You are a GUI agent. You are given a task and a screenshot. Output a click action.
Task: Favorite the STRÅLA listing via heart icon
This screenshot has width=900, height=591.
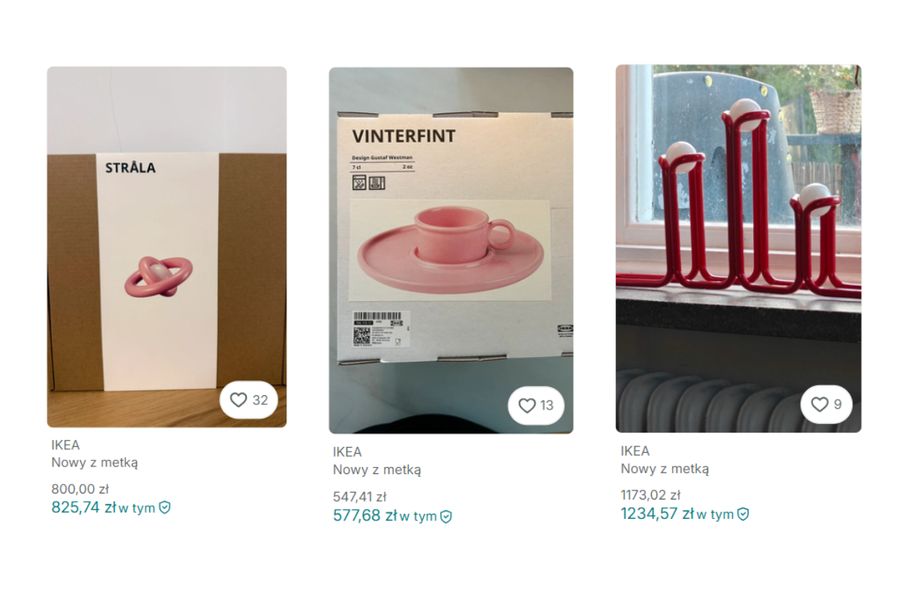pyautogui.click(x=238, y=400)
